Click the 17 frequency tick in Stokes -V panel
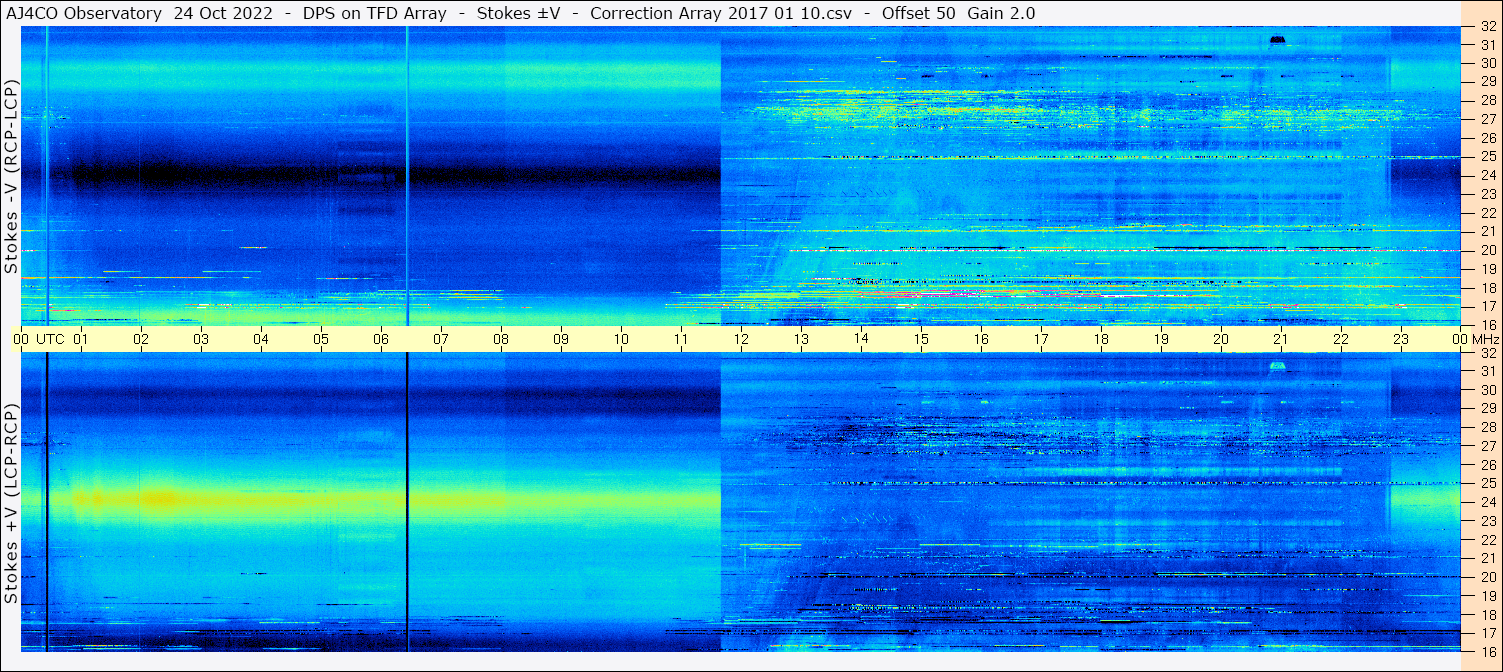The width and height of the screenshot is (1503, 672). click(x=1487, y=306)
